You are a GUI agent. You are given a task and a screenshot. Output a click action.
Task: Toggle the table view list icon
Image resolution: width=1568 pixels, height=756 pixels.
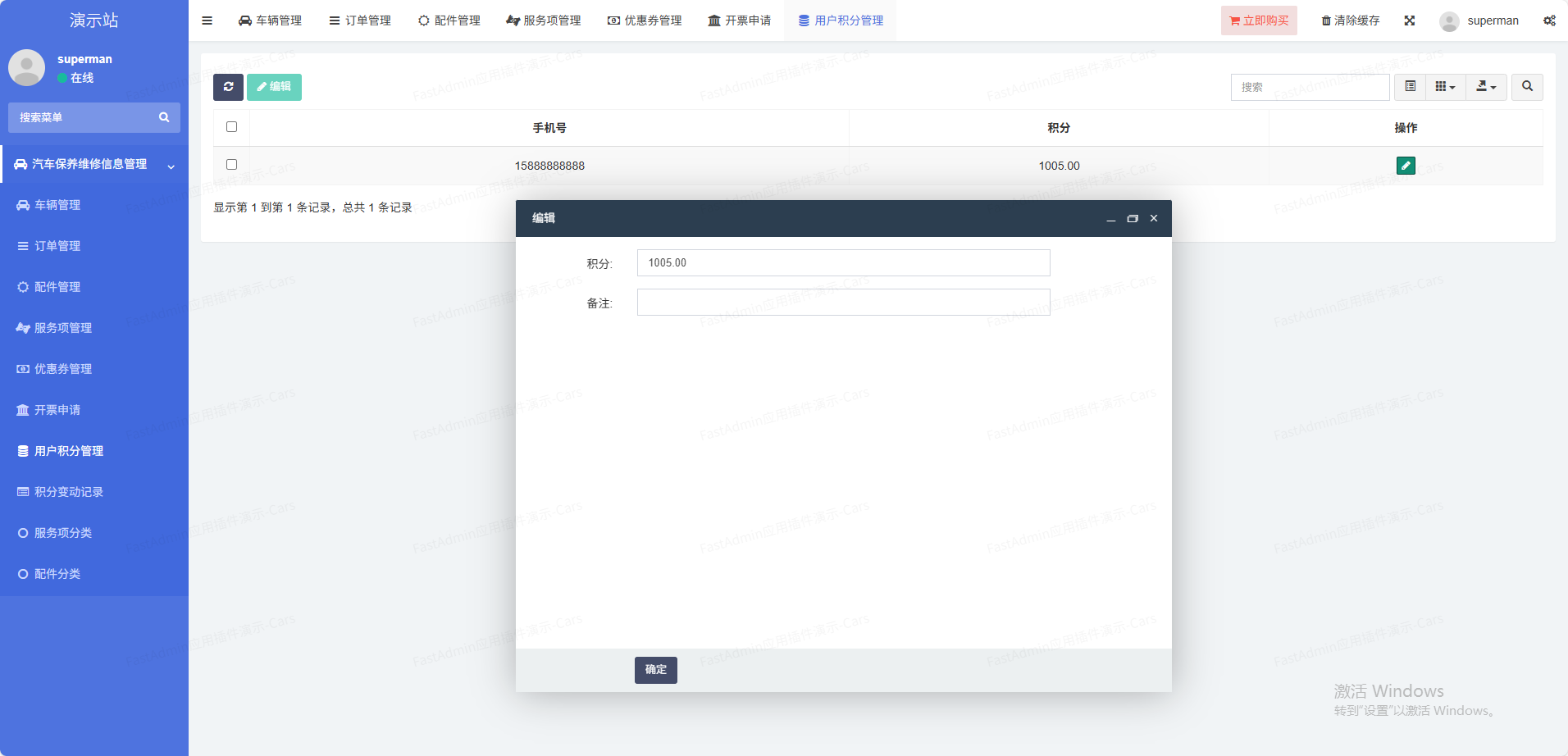click(x=1410, y=87)
